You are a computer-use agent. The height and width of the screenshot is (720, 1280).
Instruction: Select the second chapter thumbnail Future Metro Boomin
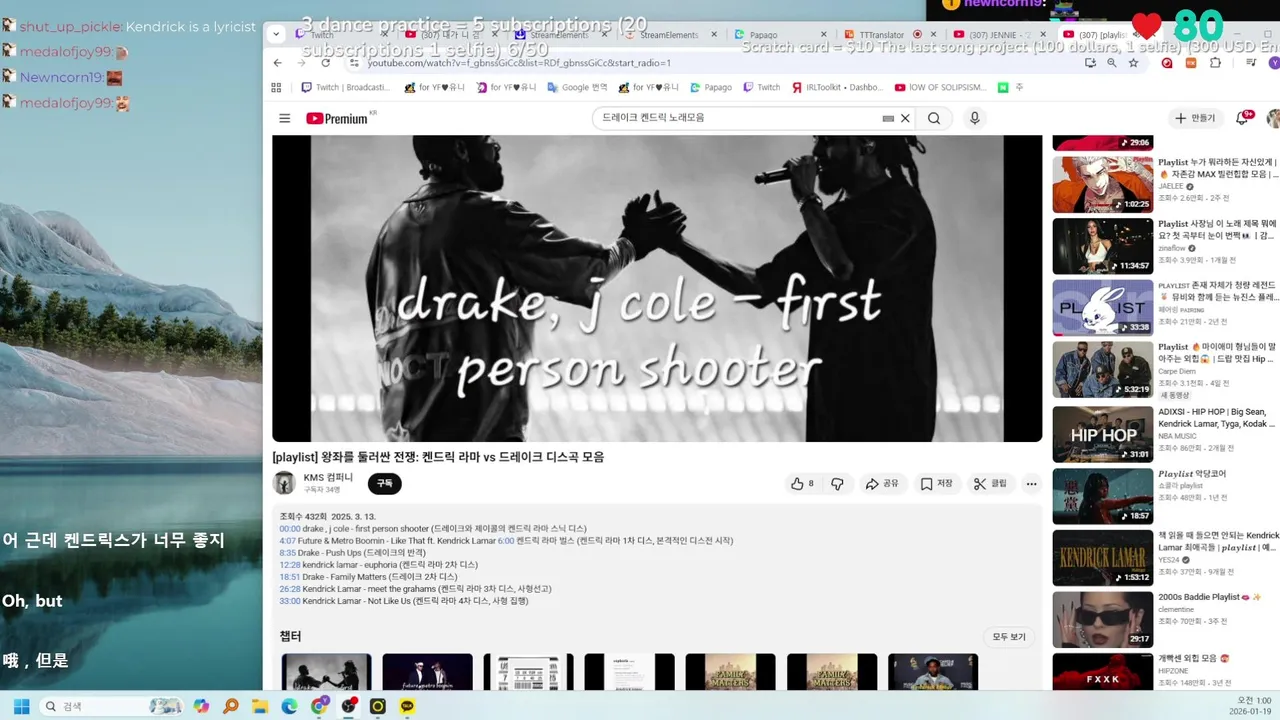click(x=427, y=672)
